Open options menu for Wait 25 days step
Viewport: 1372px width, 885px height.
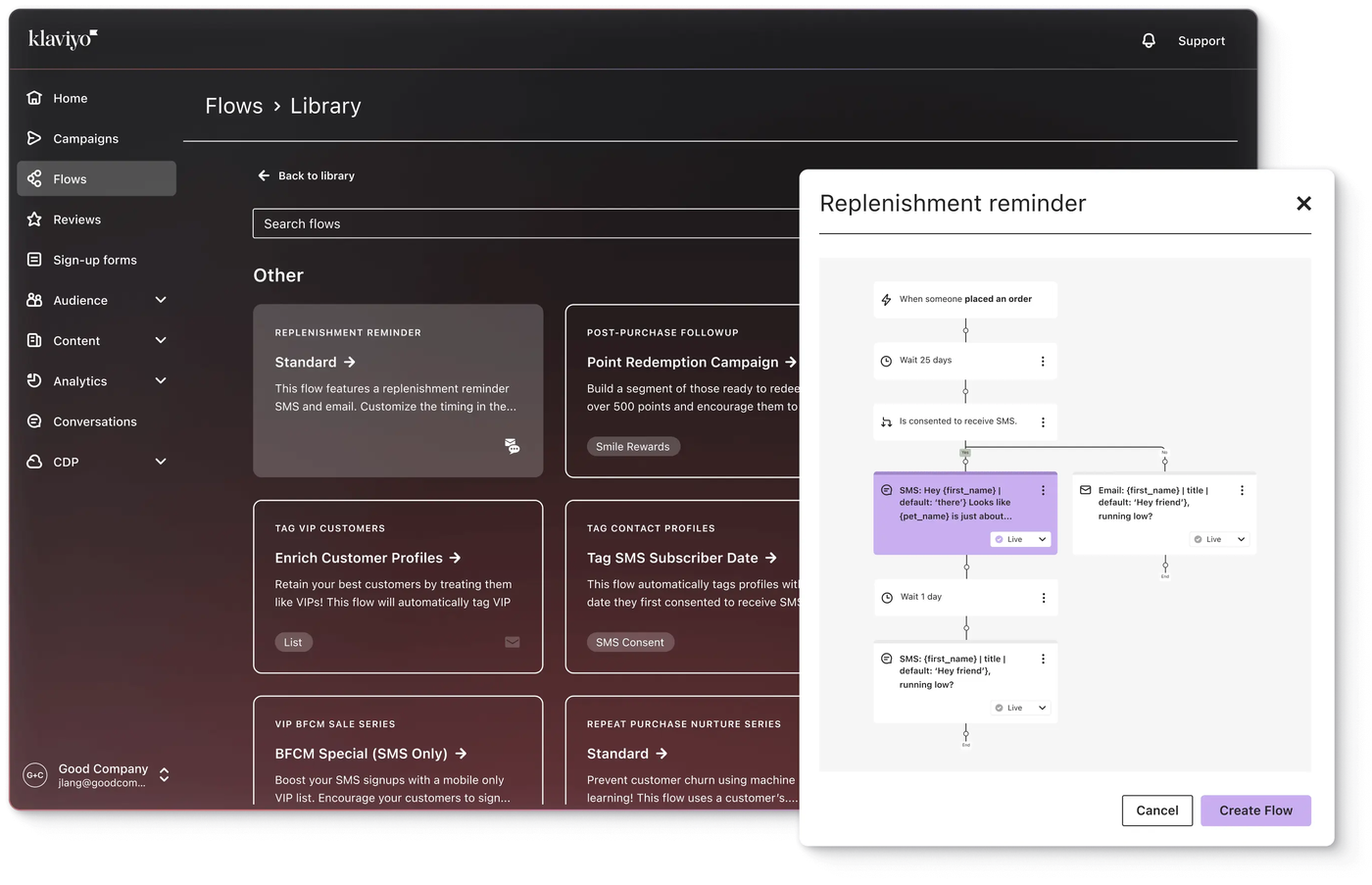tap(1043, 362)
